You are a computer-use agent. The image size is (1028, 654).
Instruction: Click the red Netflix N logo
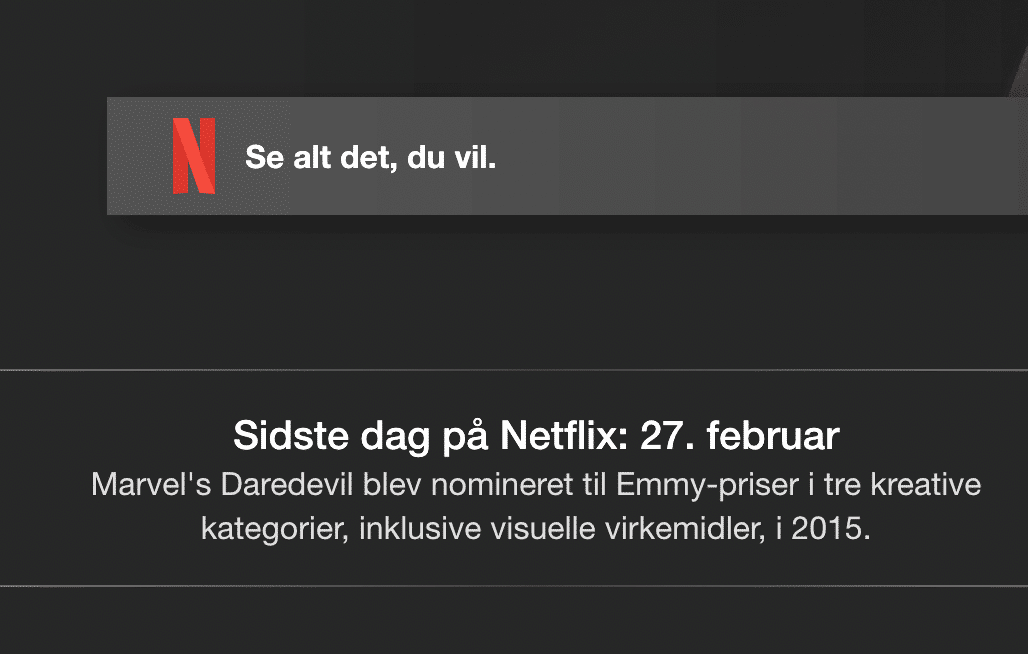click(194, 156)
